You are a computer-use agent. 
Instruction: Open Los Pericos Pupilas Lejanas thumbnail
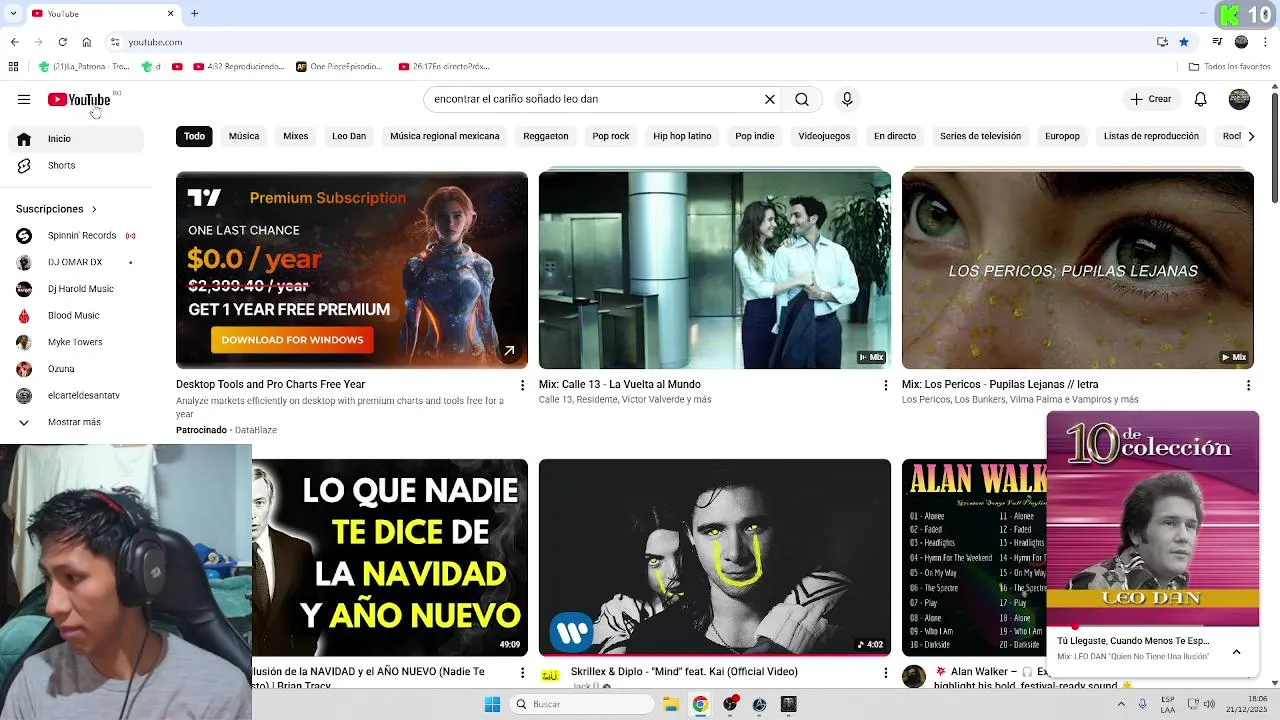(x=1078, y=270)
